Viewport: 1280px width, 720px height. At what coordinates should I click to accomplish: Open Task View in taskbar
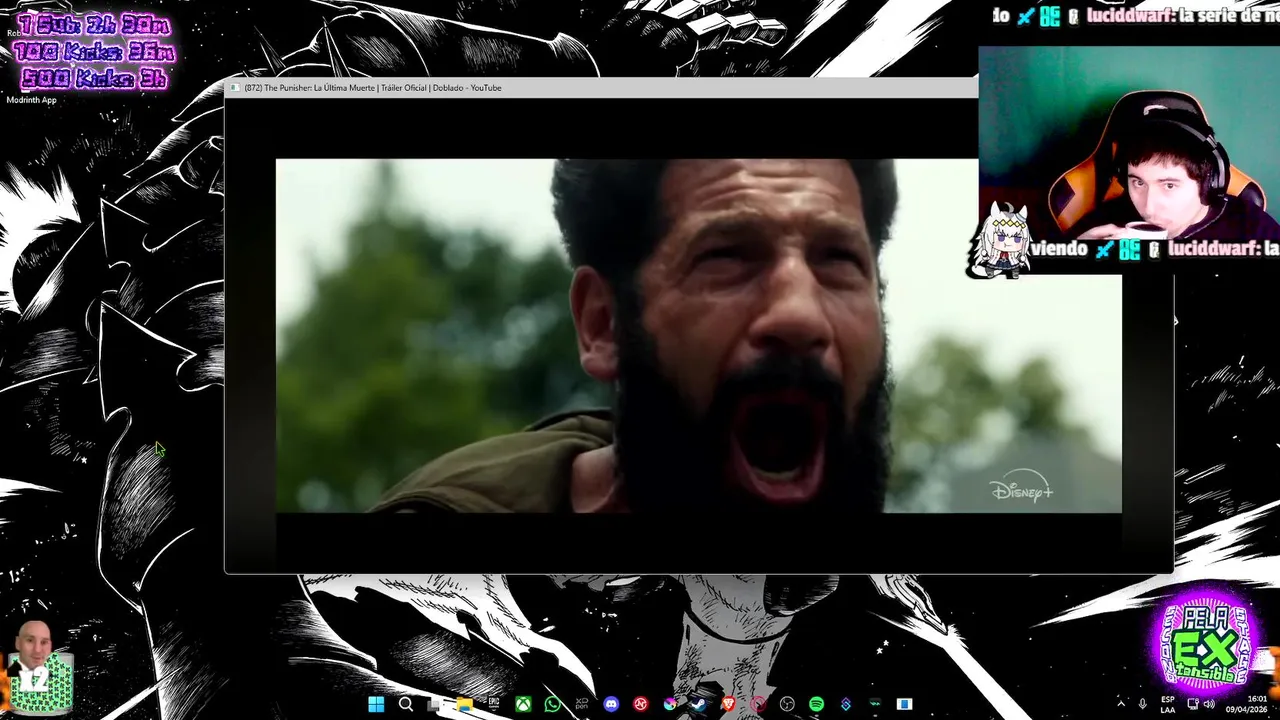coord(434,704)
